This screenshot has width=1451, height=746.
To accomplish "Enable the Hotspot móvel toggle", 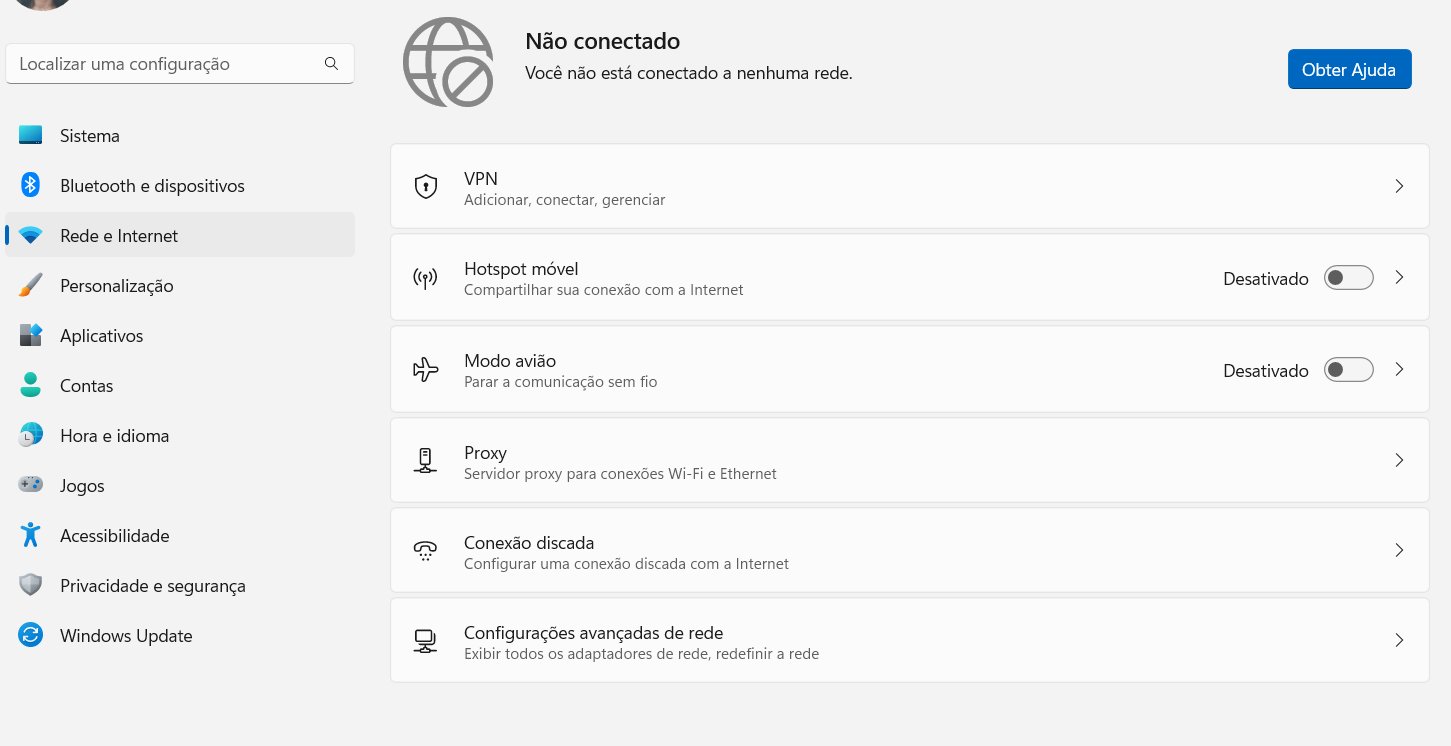I will click(1349, 278).
